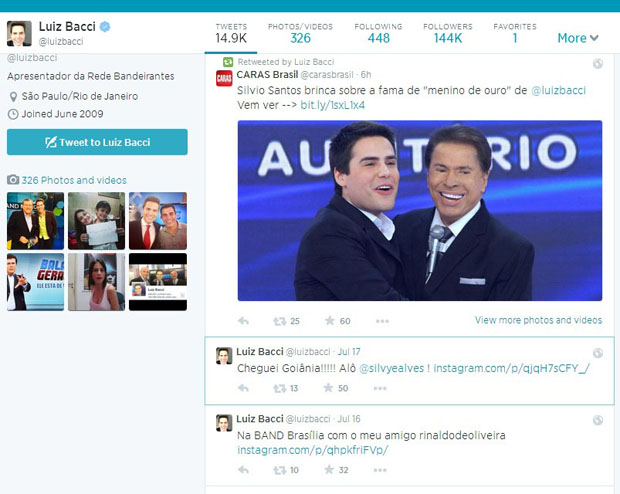This screenshot has width=620, height=494.
Task: Click View more photos and videos
Action: coord(538,320)
